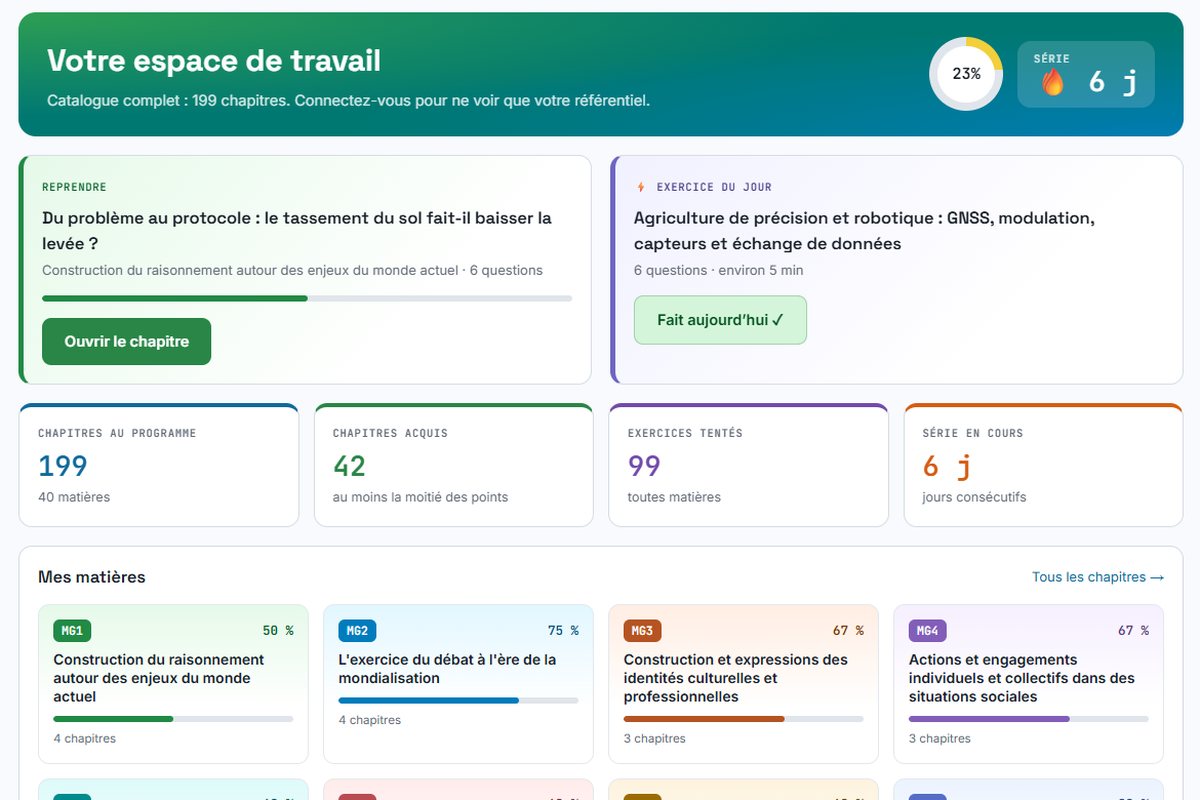
Task: Select Exercices tentés 99 card
Action: click(x=748, y=465)
